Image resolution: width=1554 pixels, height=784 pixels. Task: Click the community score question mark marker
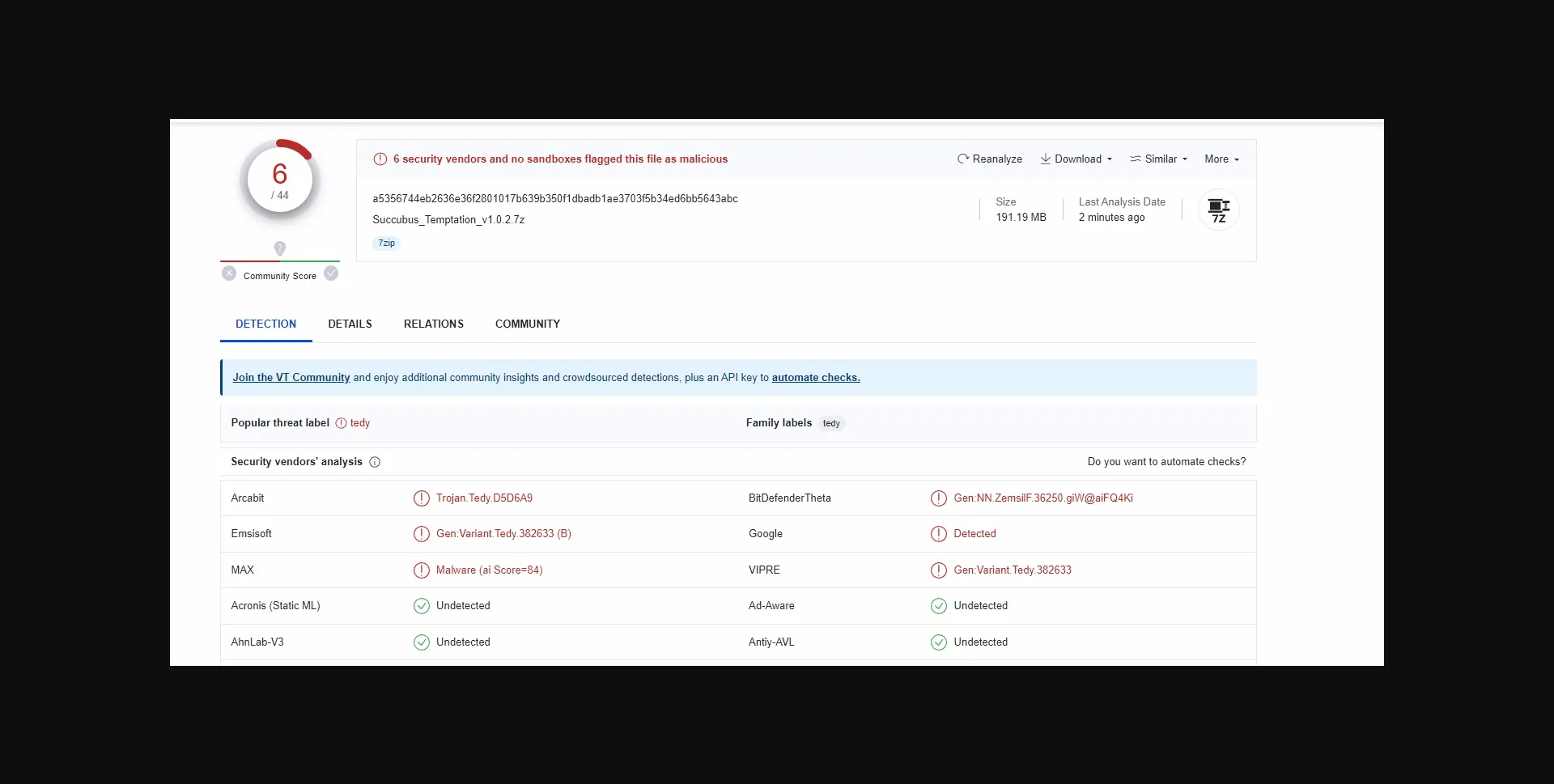pyautogui.click(x=280, y=248)
